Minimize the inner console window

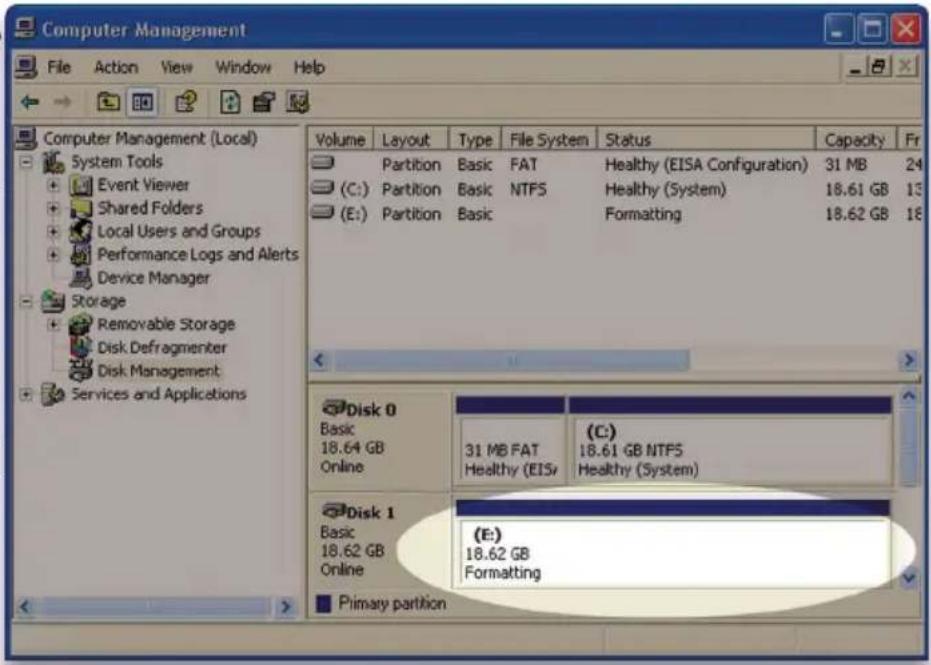coord(856,66)
